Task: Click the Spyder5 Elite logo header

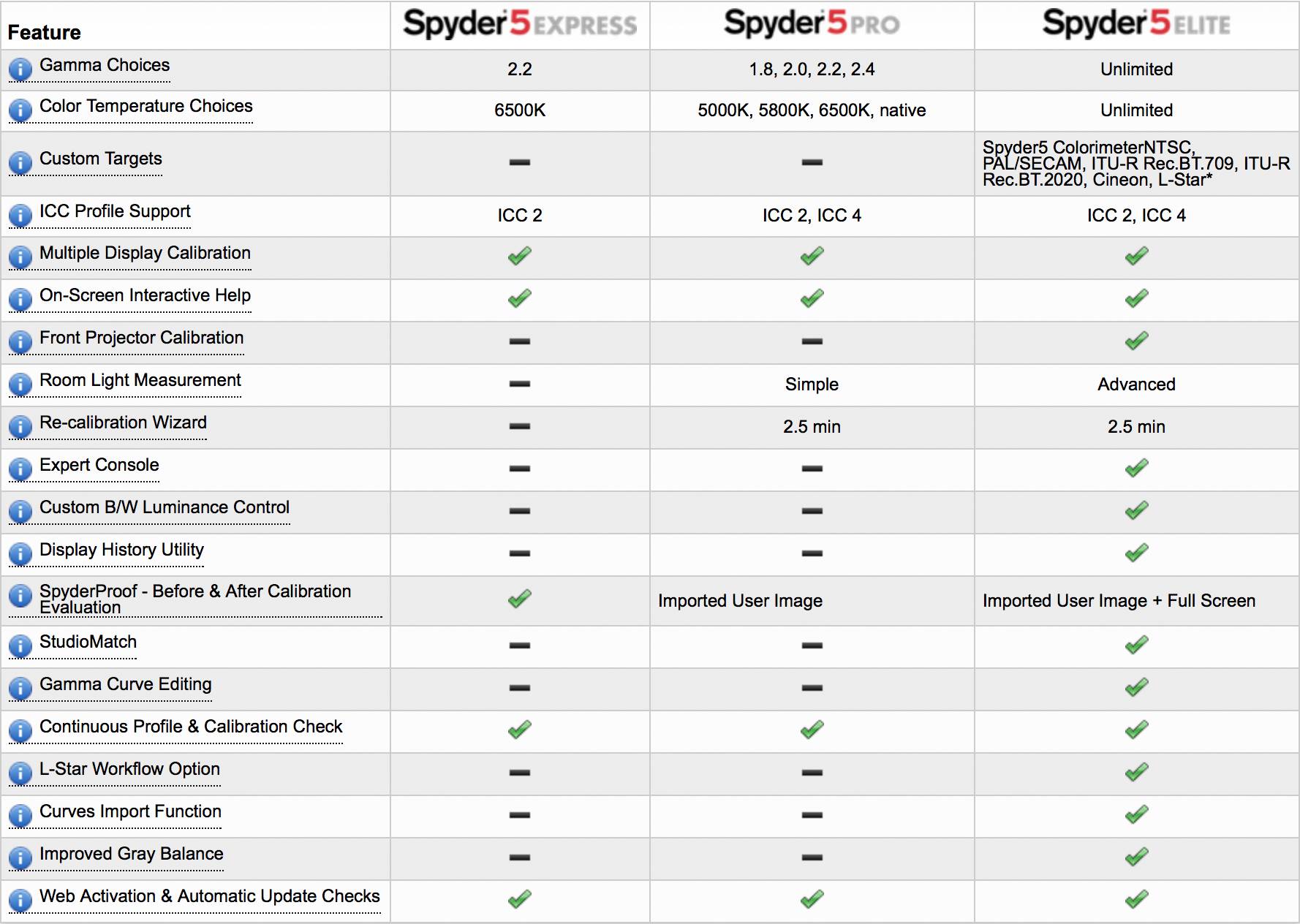Action: (1136, 24)
